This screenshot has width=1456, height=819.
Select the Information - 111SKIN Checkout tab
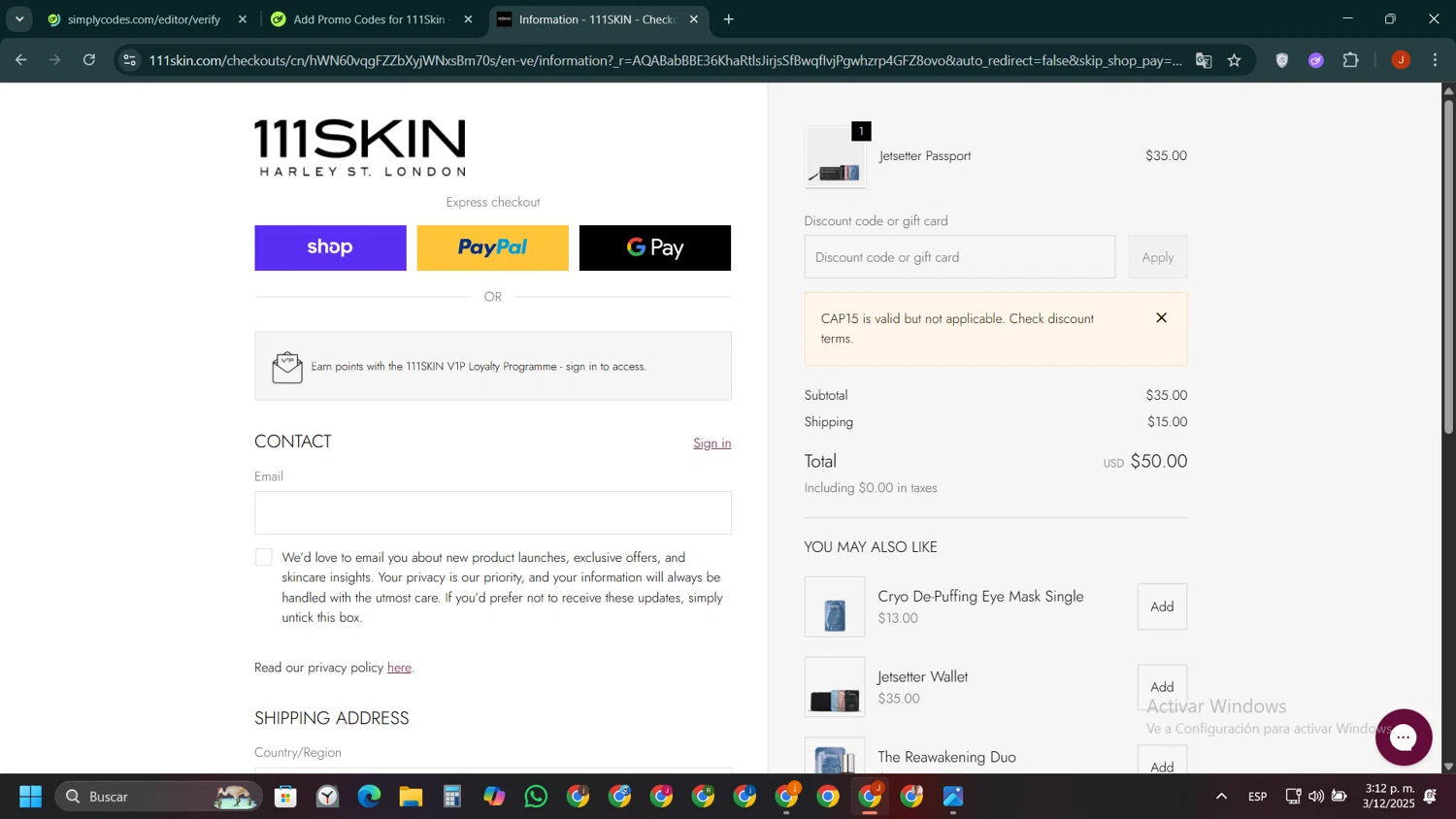click(x=596, y=19)
